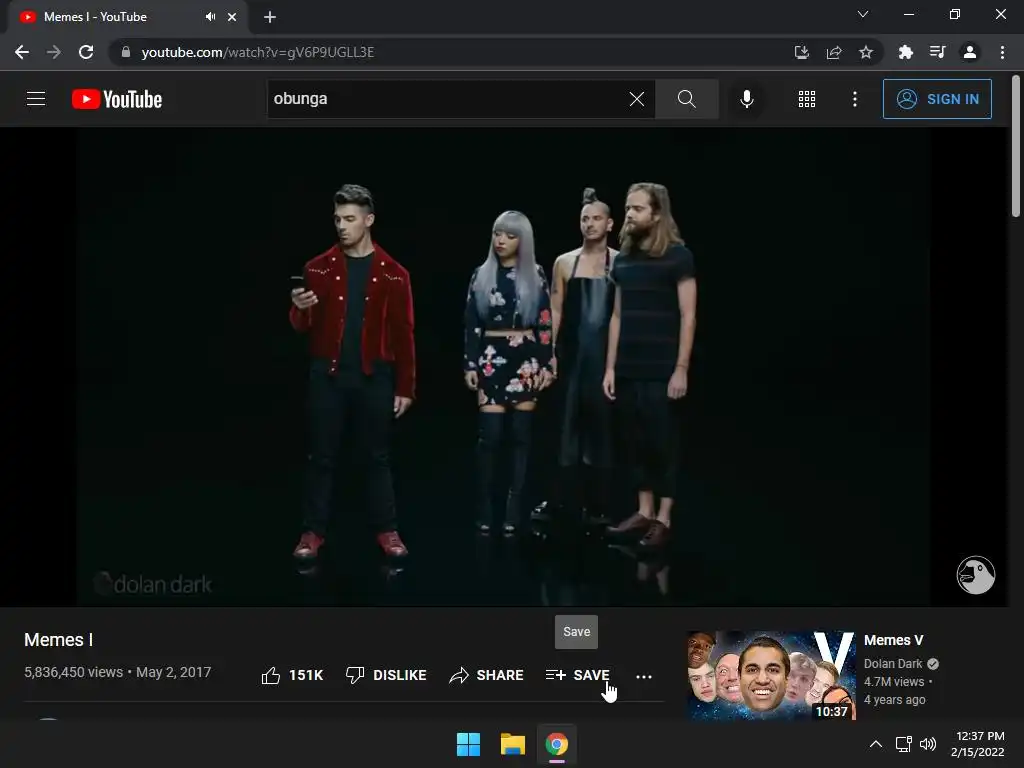Click the view count 5,836,450 views
1024x768 pixels.
pyautogui.click(x=73, y=672)
